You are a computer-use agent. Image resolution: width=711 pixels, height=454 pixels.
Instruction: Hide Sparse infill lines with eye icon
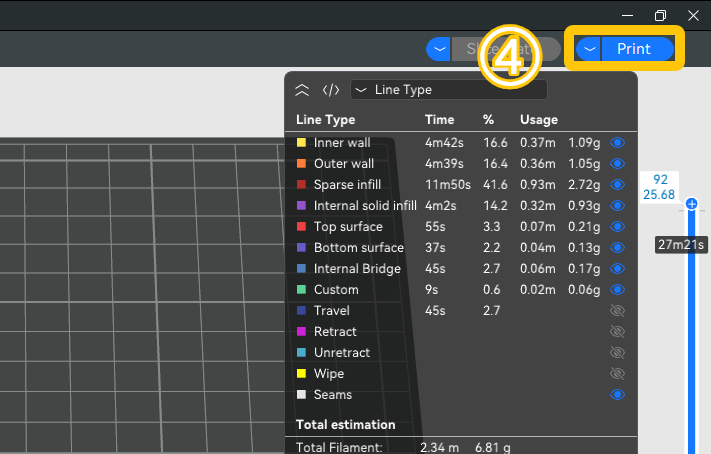(x=618, y=185)
